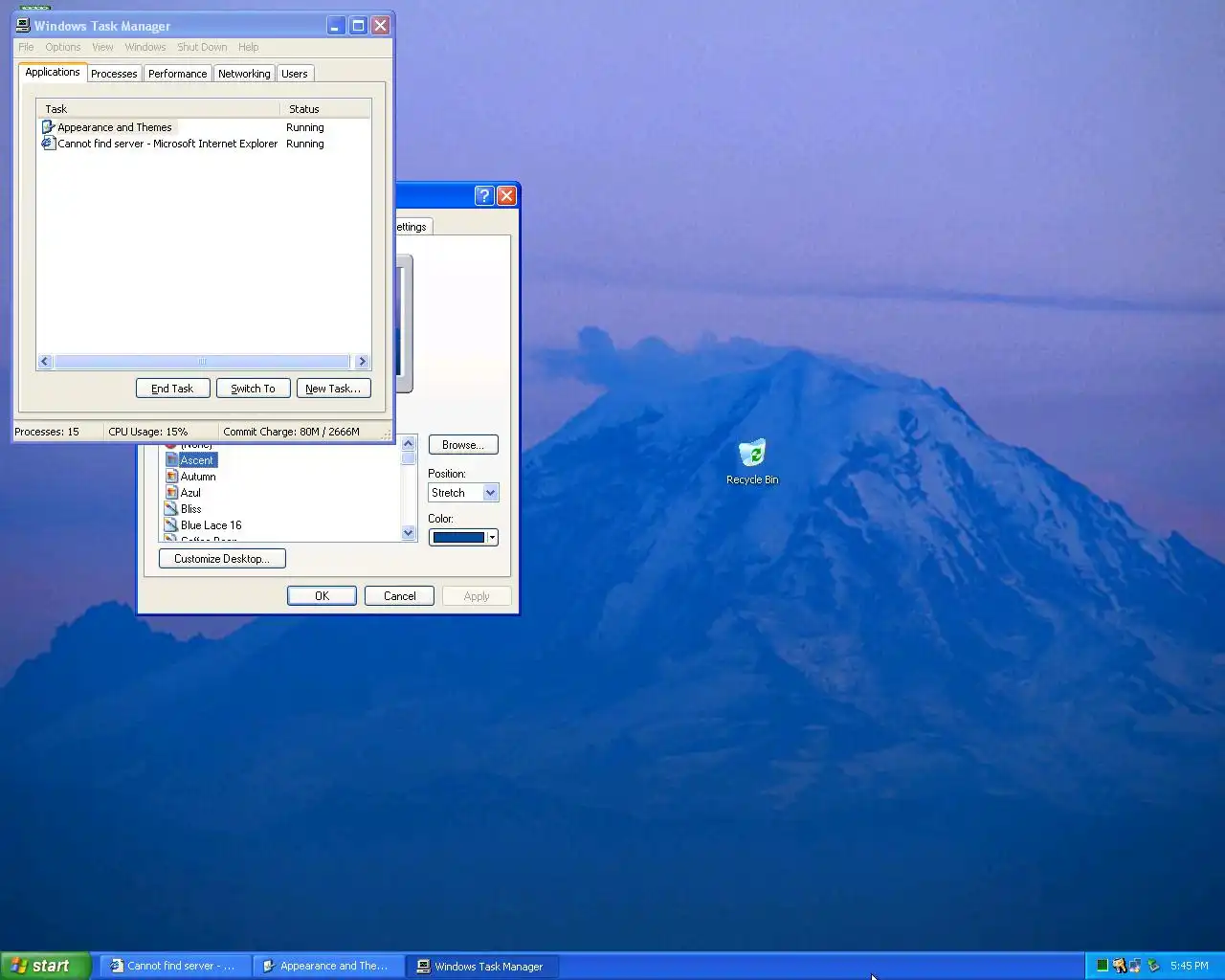Switch to the Networking tab
Image resolution: width=1225 pixels, height=980 pixels.
click(244, 74)
